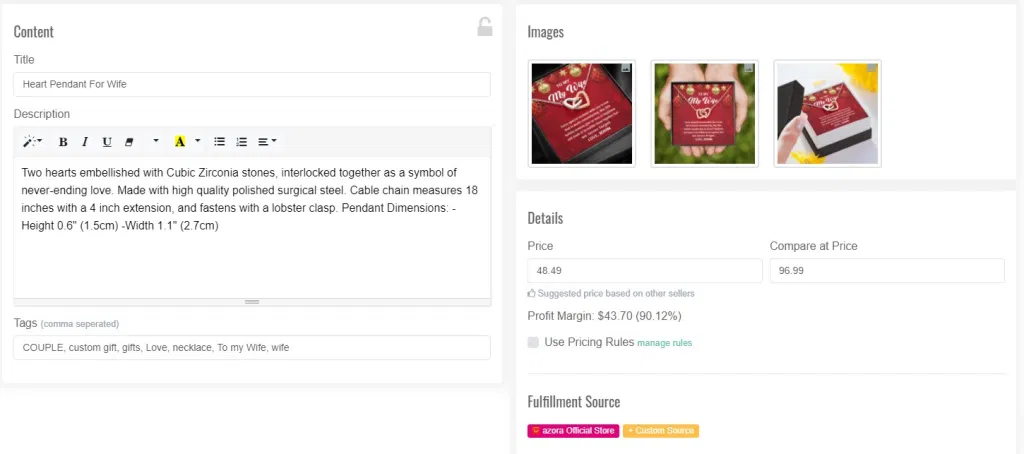
Task: Open the manage rules link
Action: pos(664,343)
